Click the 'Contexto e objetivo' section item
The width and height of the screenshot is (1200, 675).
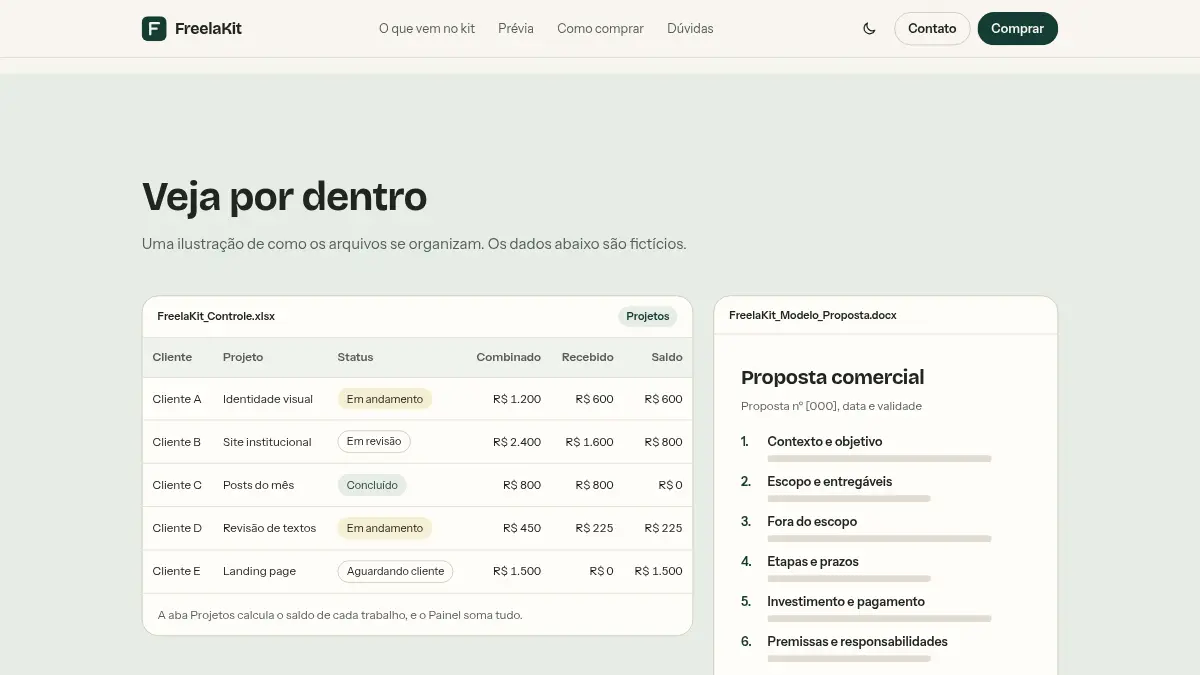825,441
